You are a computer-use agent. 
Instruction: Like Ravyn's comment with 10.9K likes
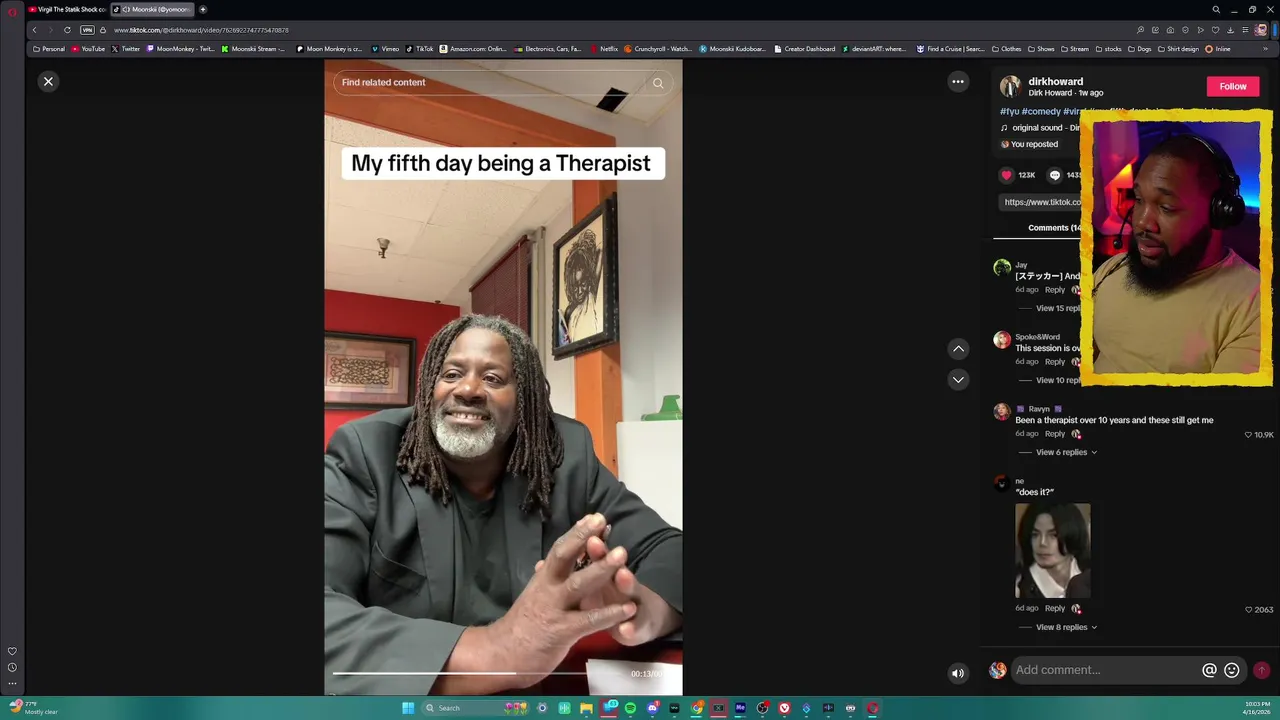[1248, 435]
